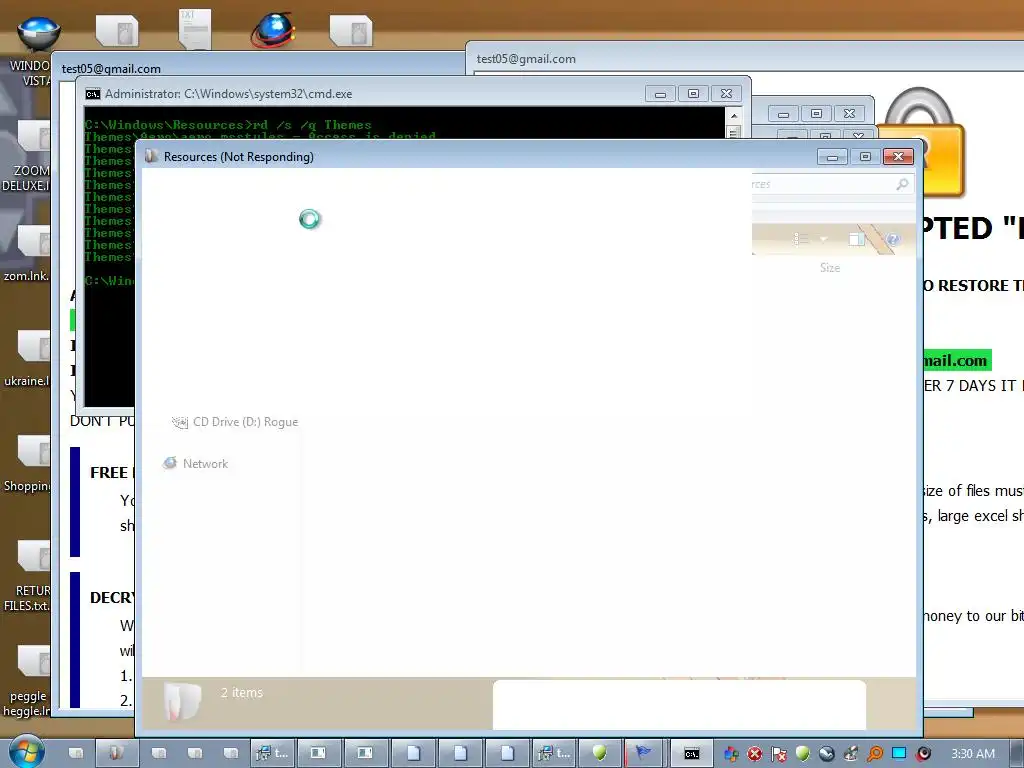Select the RETURN FILES.txt desktop icon

[x=26, y=577]
